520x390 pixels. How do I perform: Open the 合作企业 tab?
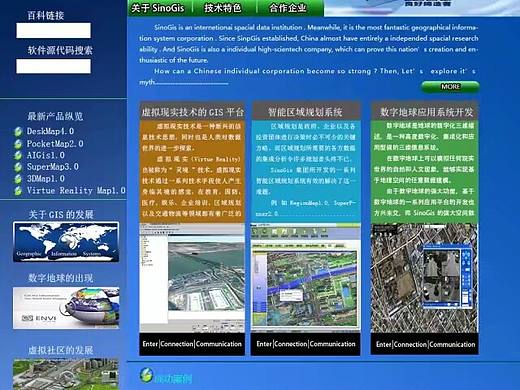click(x=288, y=8)
